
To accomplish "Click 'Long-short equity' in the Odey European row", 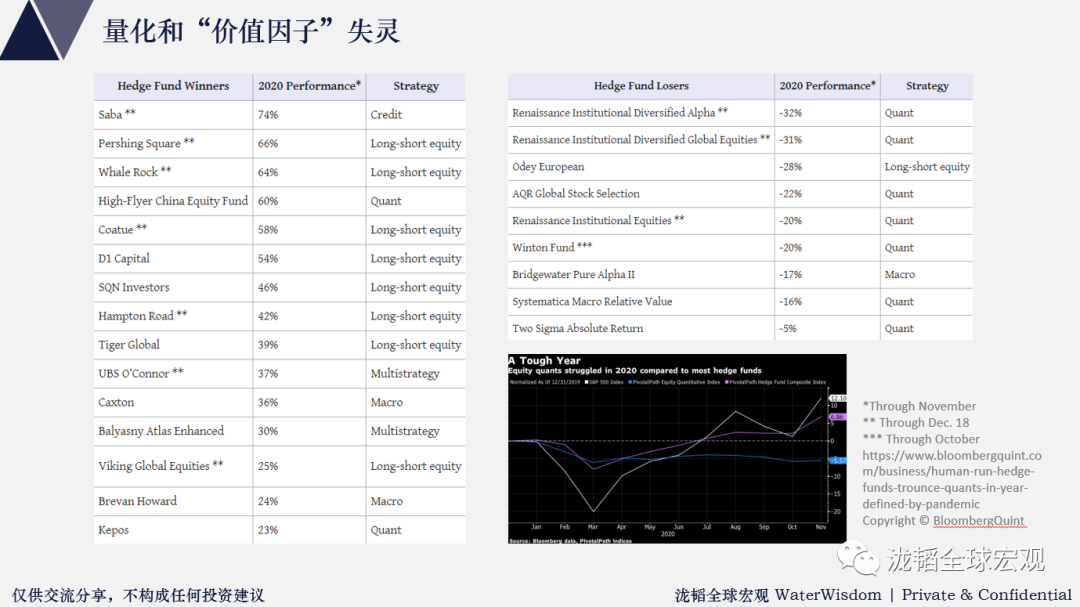I will 927,167.
